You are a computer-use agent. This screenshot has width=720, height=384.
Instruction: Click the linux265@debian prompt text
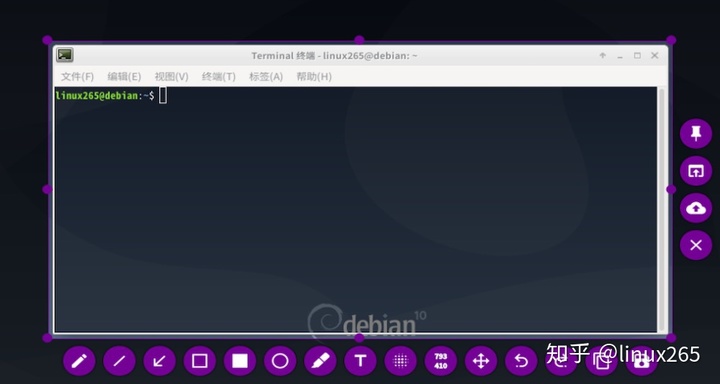tap(96, 96)
